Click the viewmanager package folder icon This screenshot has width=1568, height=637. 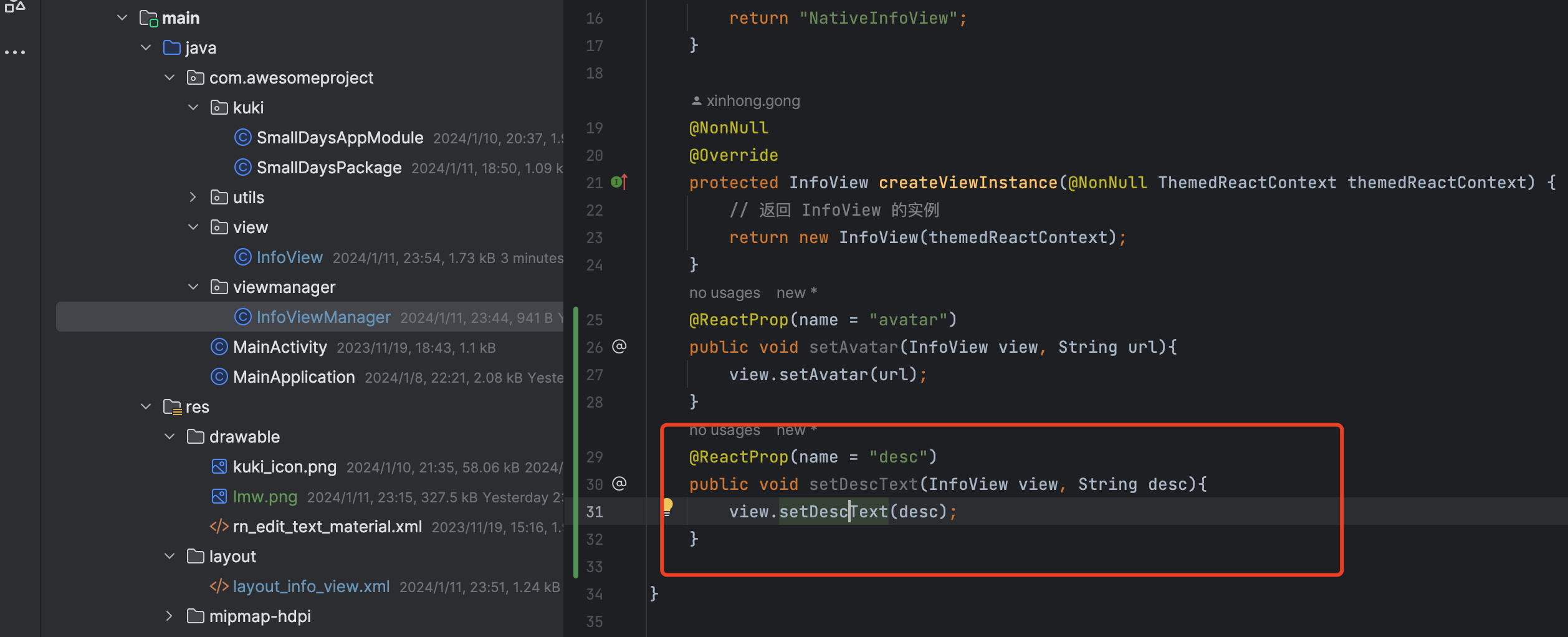click(219, 287)
